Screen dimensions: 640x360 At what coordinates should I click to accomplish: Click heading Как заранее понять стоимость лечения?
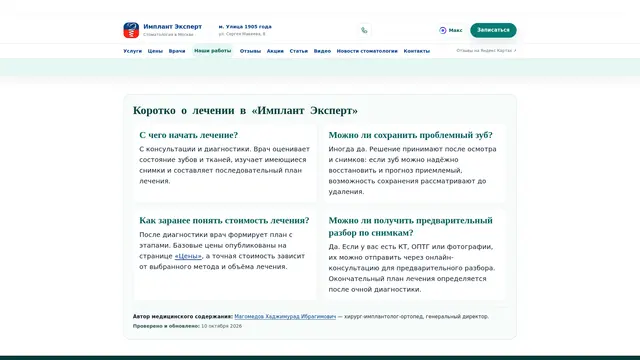[224, 220]
